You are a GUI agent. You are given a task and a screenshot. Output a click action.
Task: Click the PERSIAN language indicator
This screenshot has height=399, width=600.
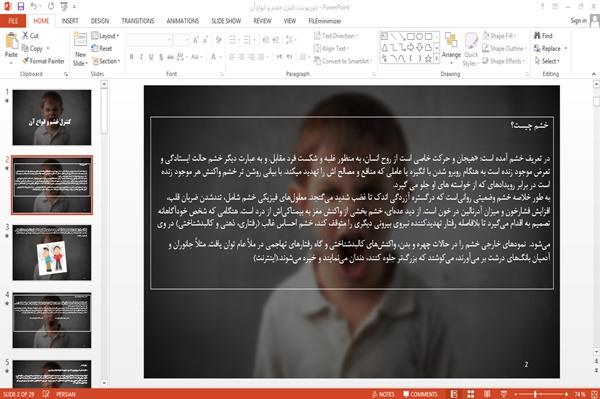click(66, 394)
